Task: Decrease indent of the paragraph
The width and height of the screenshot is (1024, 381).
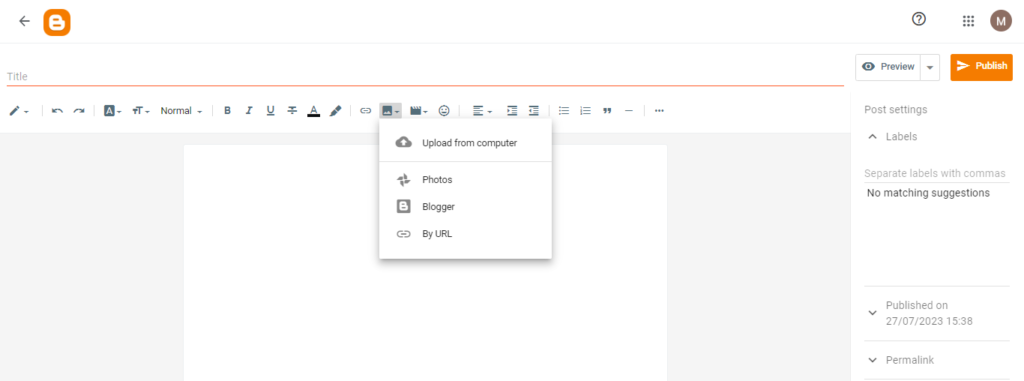Action: [534, 111]
